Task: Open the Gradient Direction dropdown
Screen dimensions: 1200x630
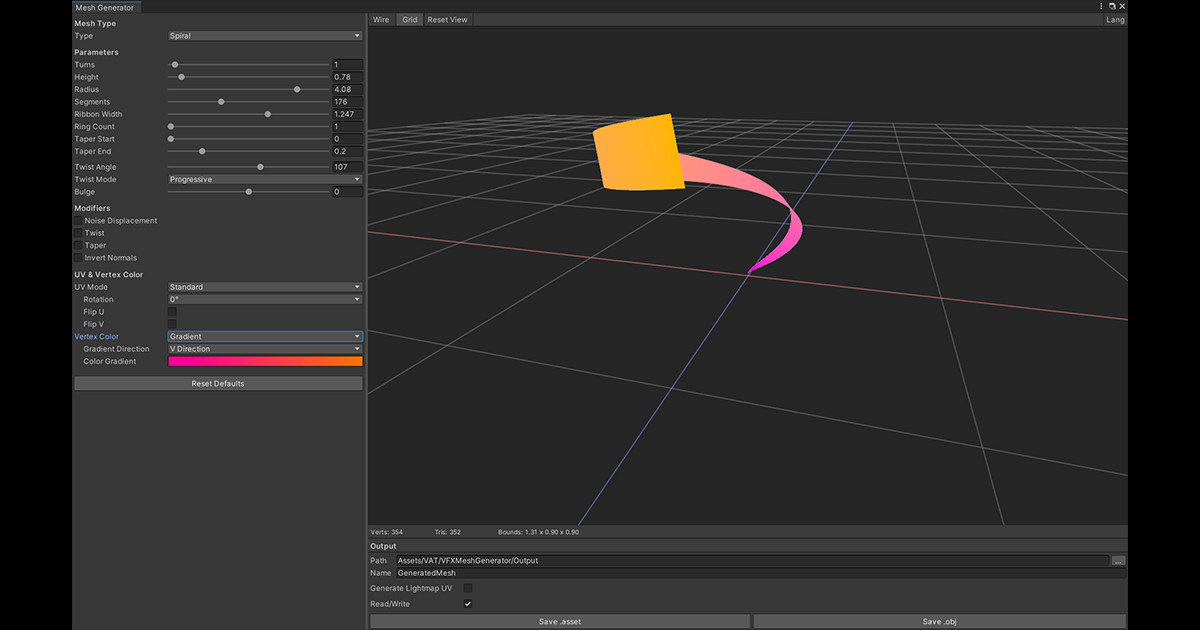Action: coord(265,349)
